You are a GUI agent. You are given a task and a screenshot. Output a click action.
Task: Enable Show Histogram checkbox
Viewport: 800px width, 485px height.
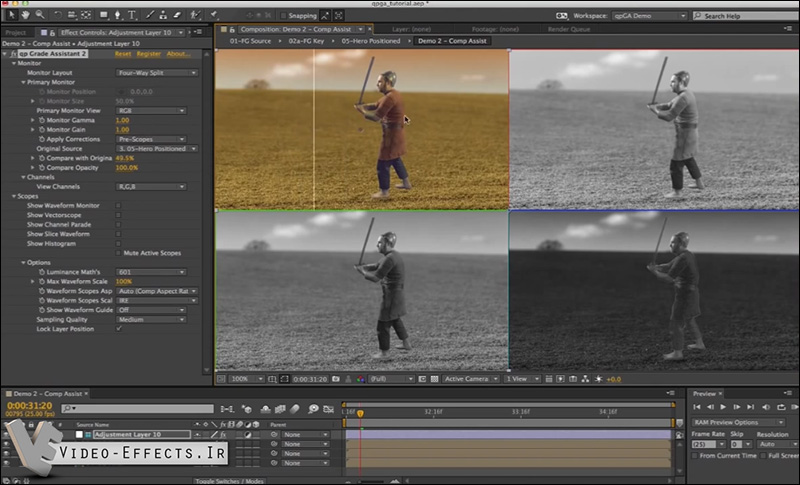tap(118, 244)
